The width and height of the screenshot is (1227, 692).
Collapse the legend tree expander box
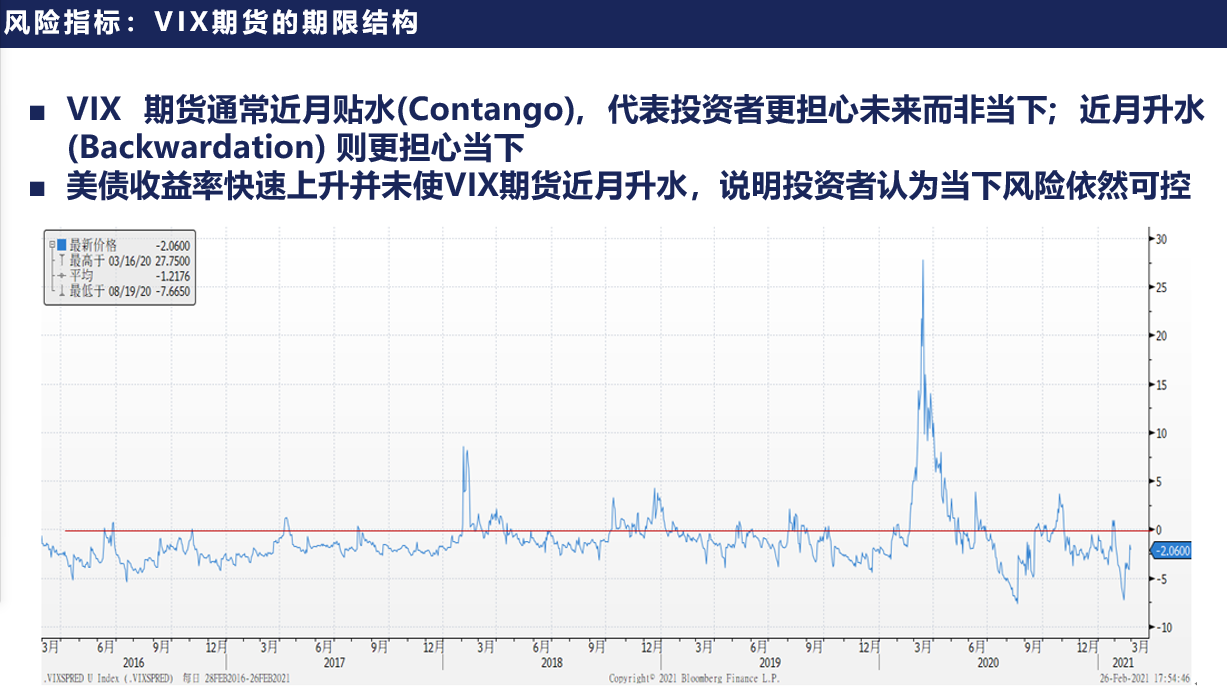[x=51, y=245]
